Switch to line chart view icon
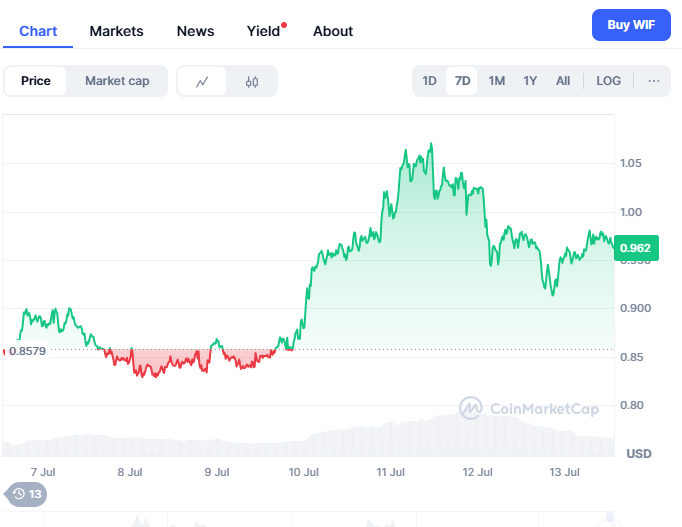Image resolution: width=682 pixels, height=527 pixels. (x=202, y=81)
